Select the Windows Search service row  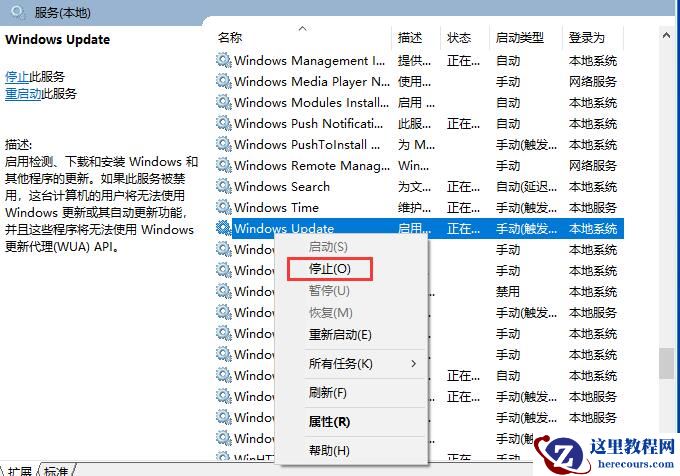click(420, 186)
